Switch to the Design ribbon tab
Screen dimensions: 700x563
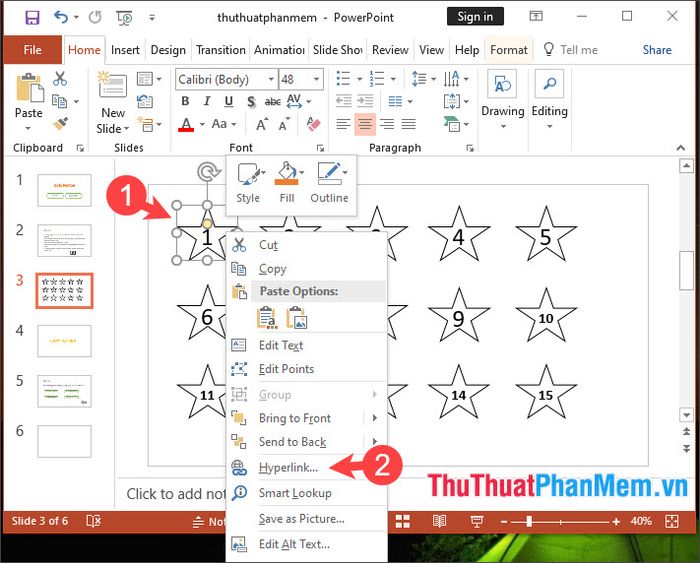click(168, 50)
